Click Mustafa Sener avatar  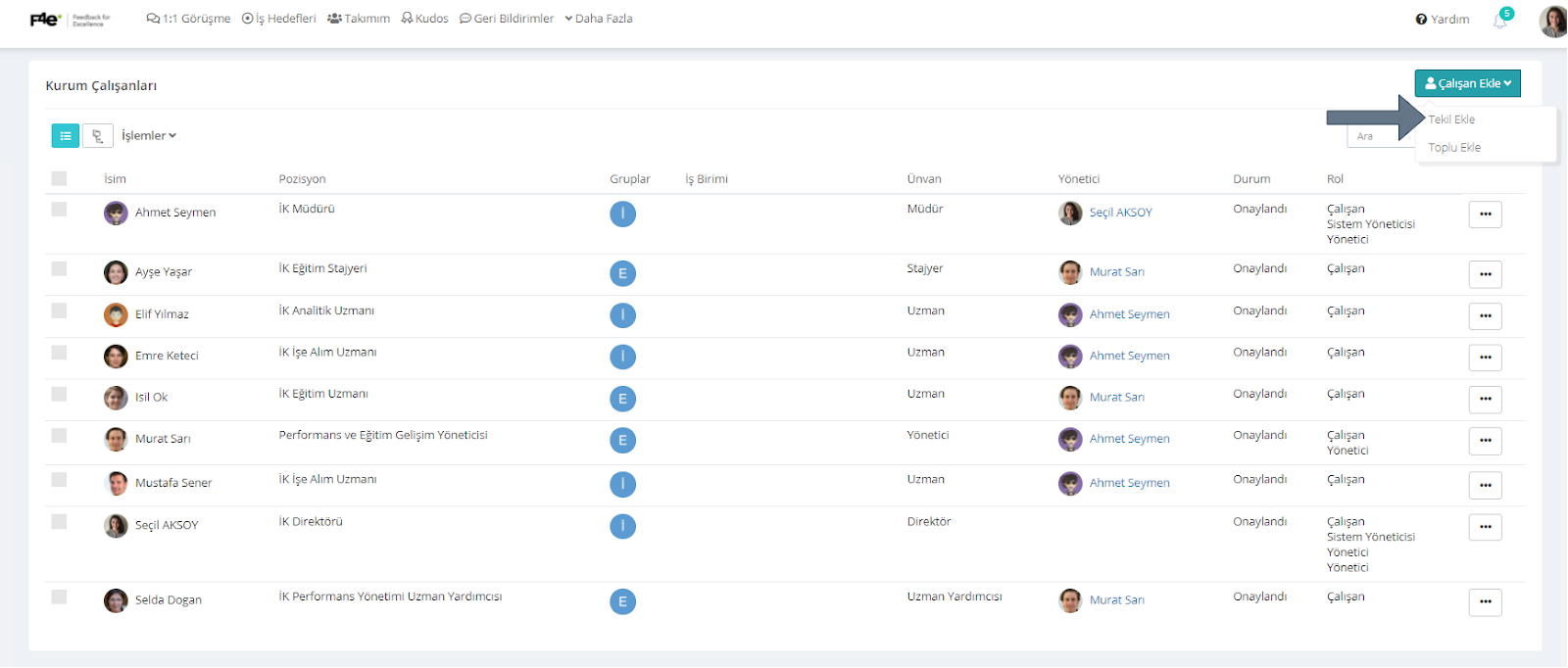(x=116, y=483)
